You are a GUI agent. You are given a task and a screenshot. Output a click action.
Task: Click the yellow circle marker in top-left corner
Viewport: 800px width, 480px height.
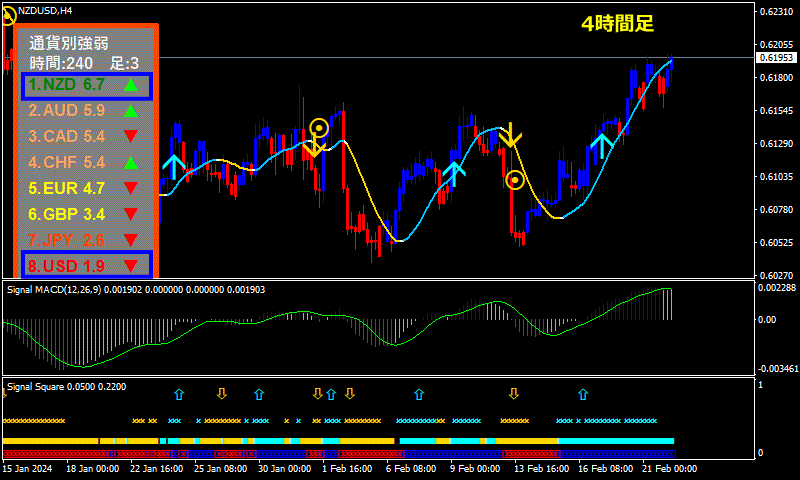(x=6, y=14)
